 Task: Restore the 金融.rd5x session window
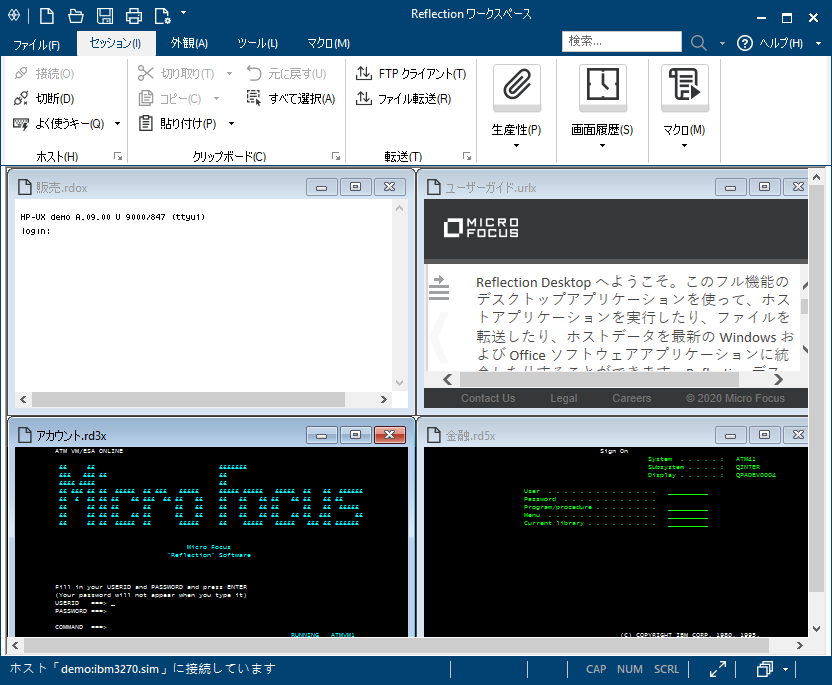click(x=765, y=435)
